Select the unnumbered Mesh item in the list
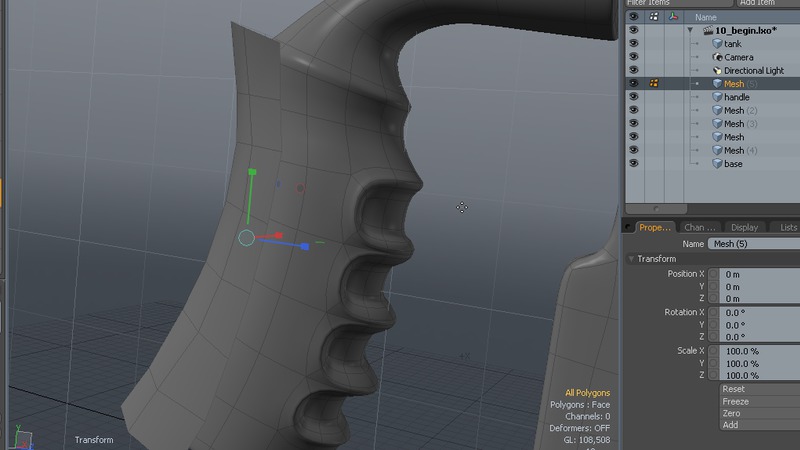Viewport: 800px width, 450px height. point(734,137)
